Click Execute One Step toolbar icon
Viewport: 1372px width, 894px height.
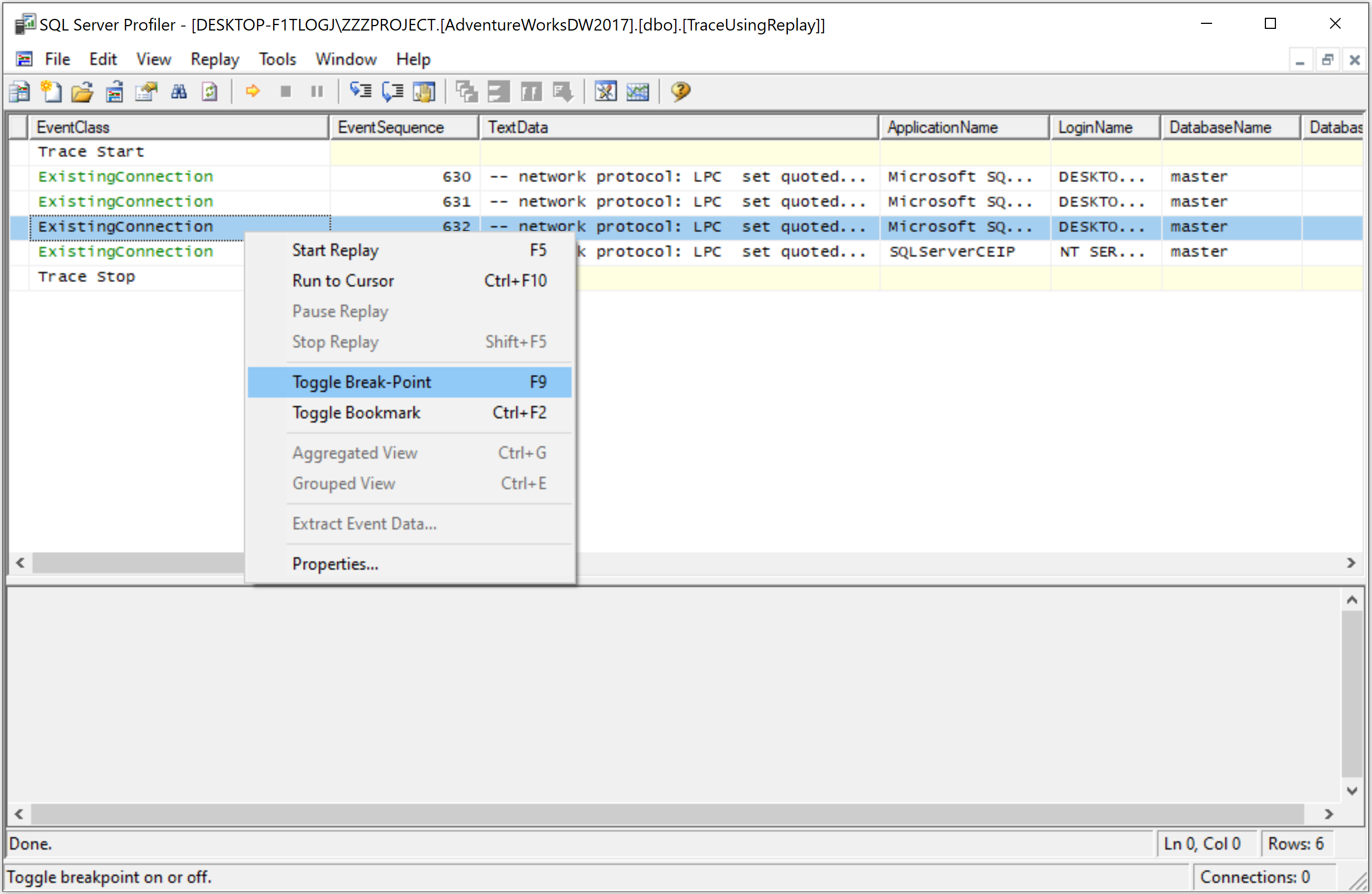click(361, 91)
